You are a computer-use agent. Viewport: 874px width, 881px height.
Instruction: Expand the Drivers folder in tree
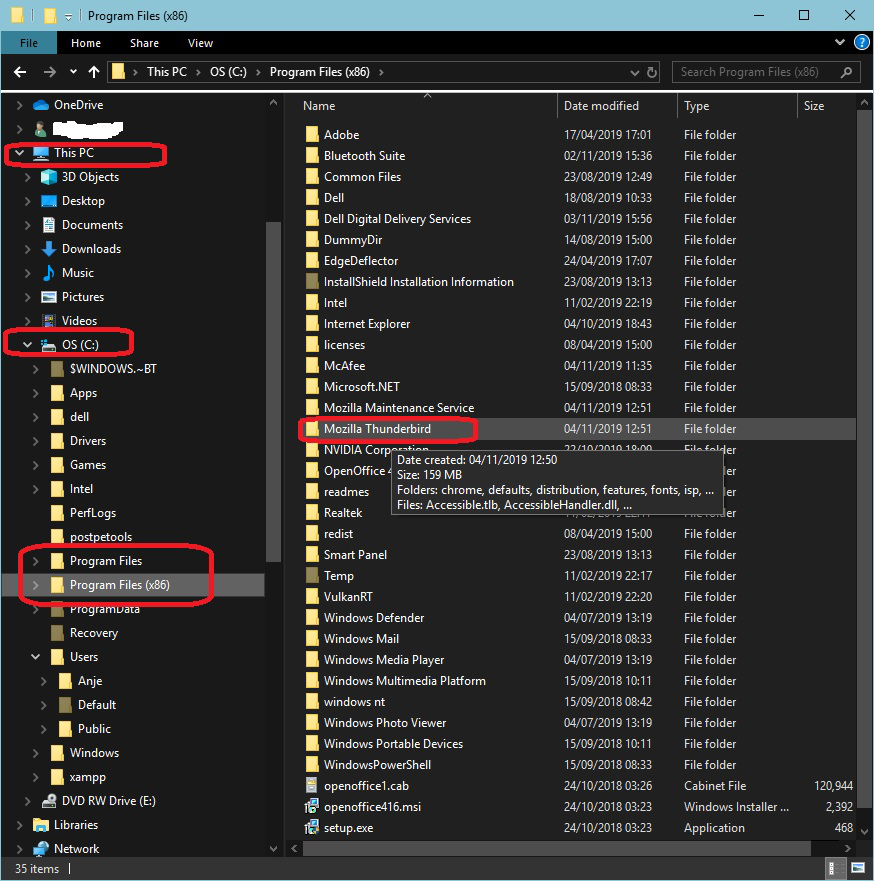pyautogui.click(x=35, y=441)
